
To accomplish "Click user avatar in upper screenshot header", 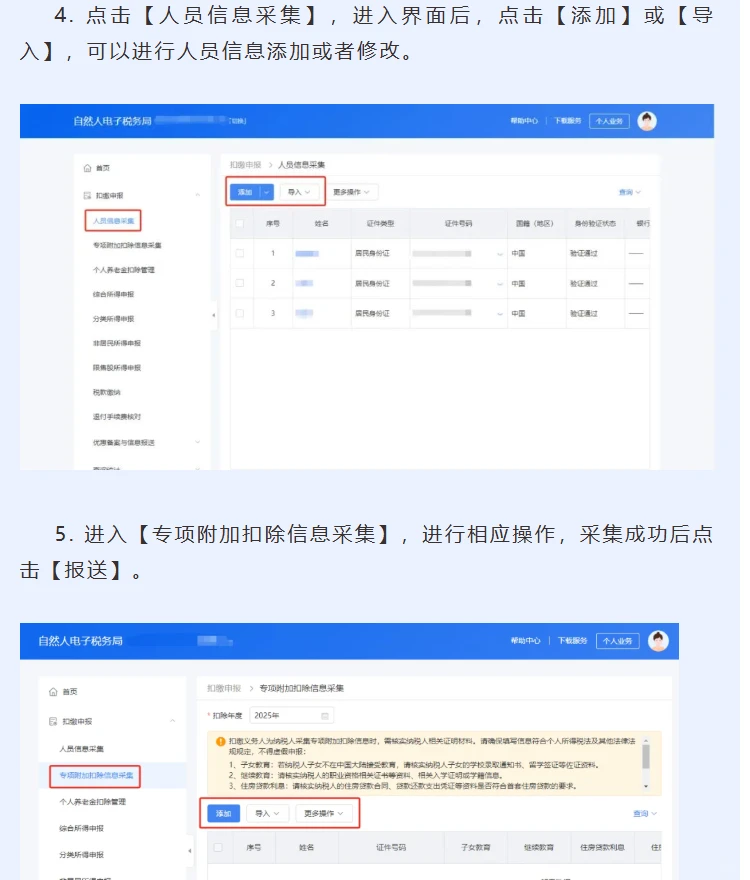I will 647,121.
